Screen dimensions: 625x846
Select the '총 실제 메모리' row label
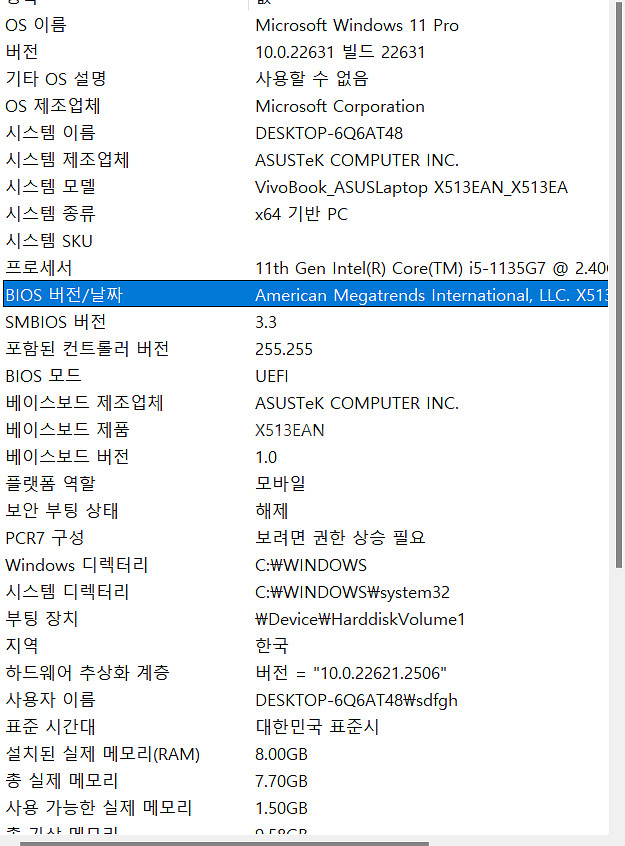tap(62, 780)
